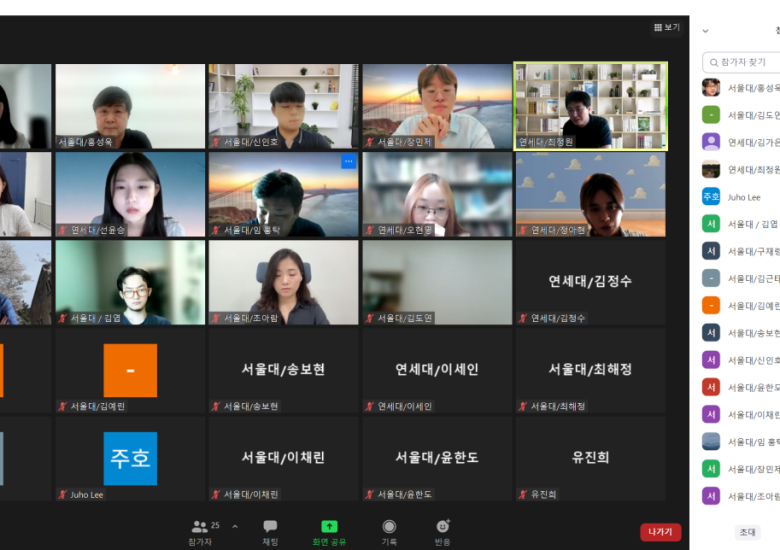This screenshot has height=550, width=780.
Task: Click green 서 avatar beside 서울대 / 김염 in list
Action: [711, 224]
